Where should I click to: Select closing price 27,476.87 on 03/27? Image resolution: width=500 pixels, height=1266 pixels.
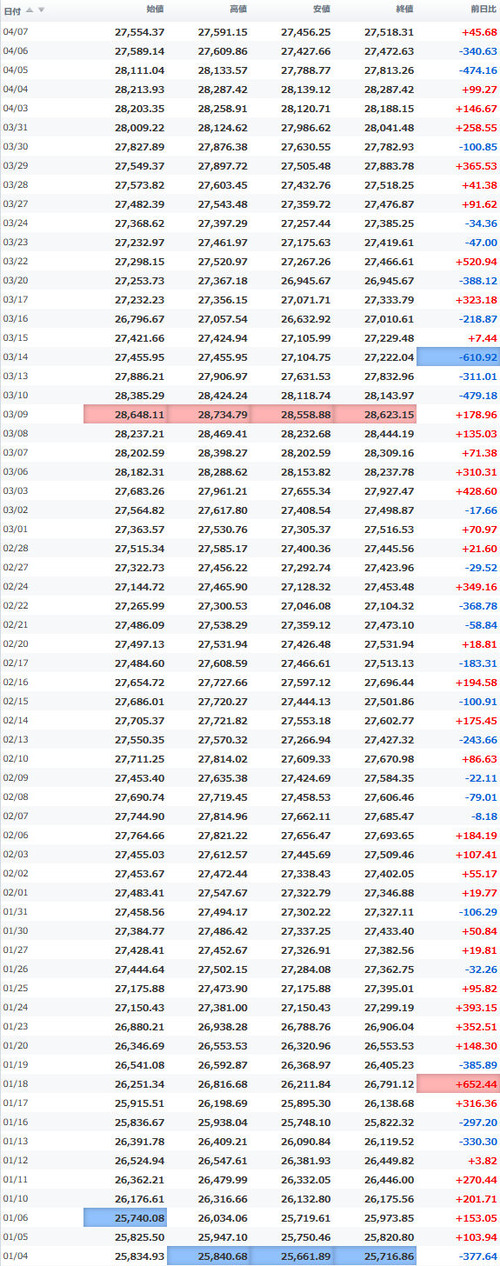[389, 203]
